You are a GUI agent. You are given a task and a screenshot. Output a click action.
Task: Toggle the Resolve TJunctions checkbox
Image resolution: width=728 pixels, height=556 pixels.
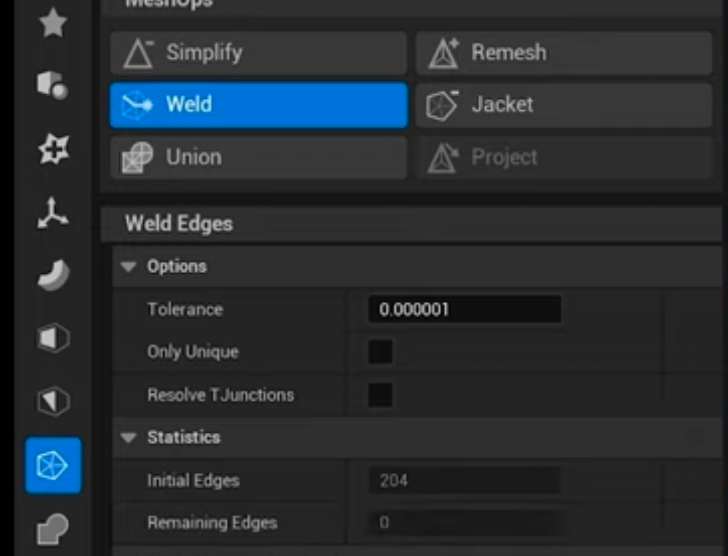point(380,395)
